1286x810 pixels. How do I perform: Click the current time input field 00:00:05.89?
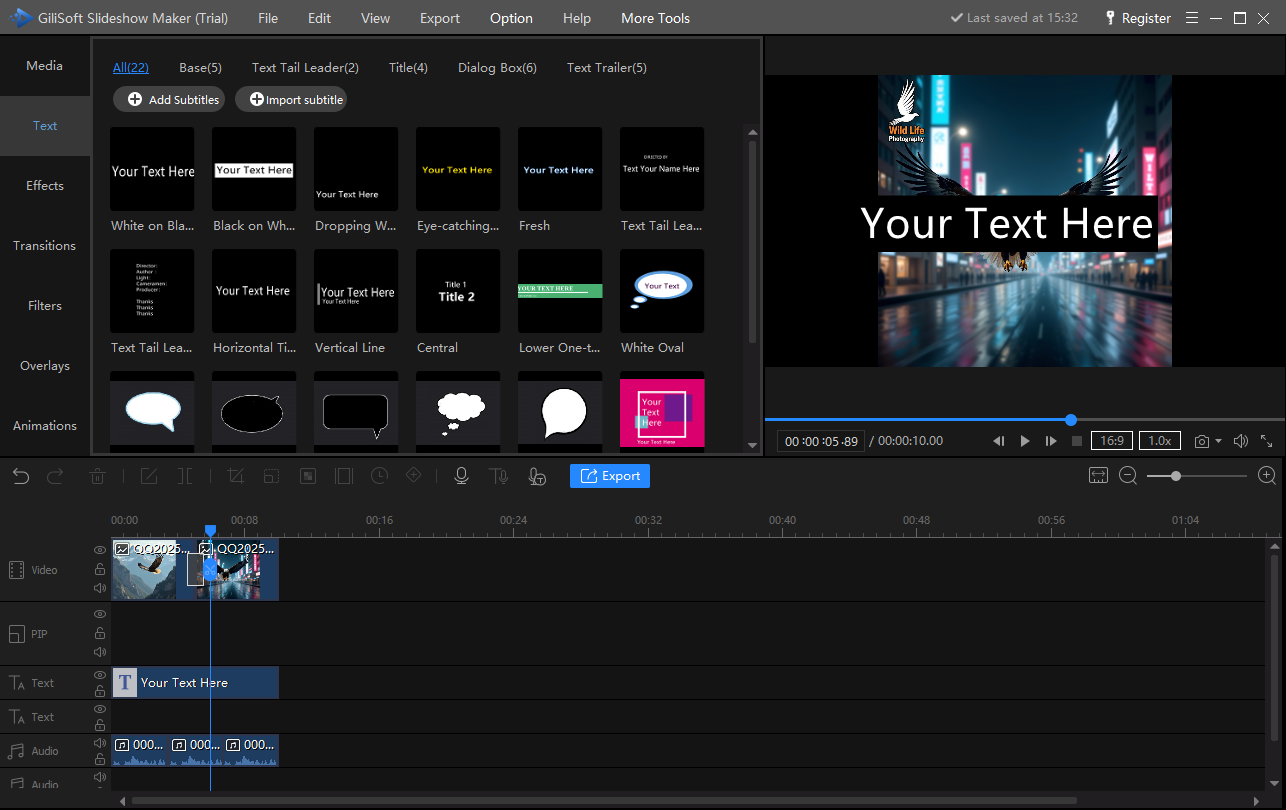click(821, 441)
